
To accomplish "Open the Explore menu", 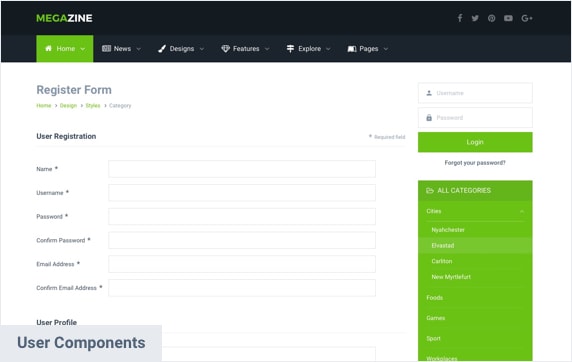I will tap(308, 49).
